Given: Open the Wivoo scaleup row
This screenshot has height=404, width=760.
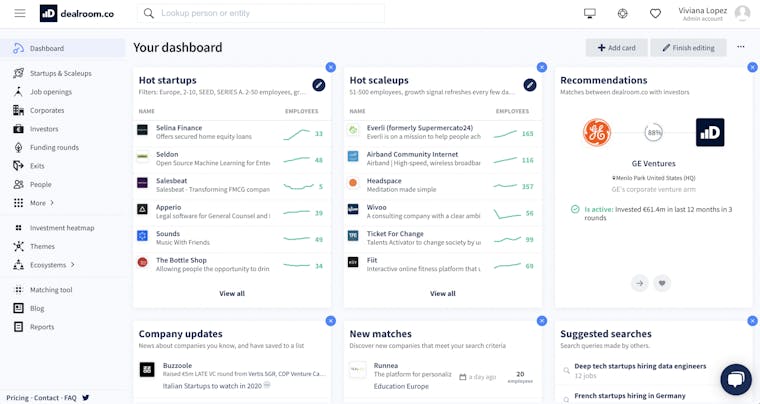Looking at the screenshot, I should point(443,212).
